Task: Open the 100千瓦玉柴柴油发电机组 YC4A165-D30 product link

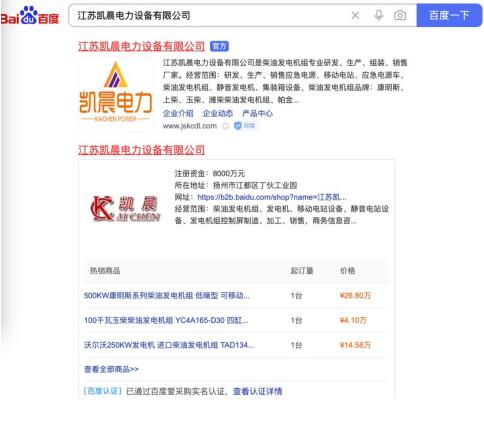Action: [x=166, y=320]
